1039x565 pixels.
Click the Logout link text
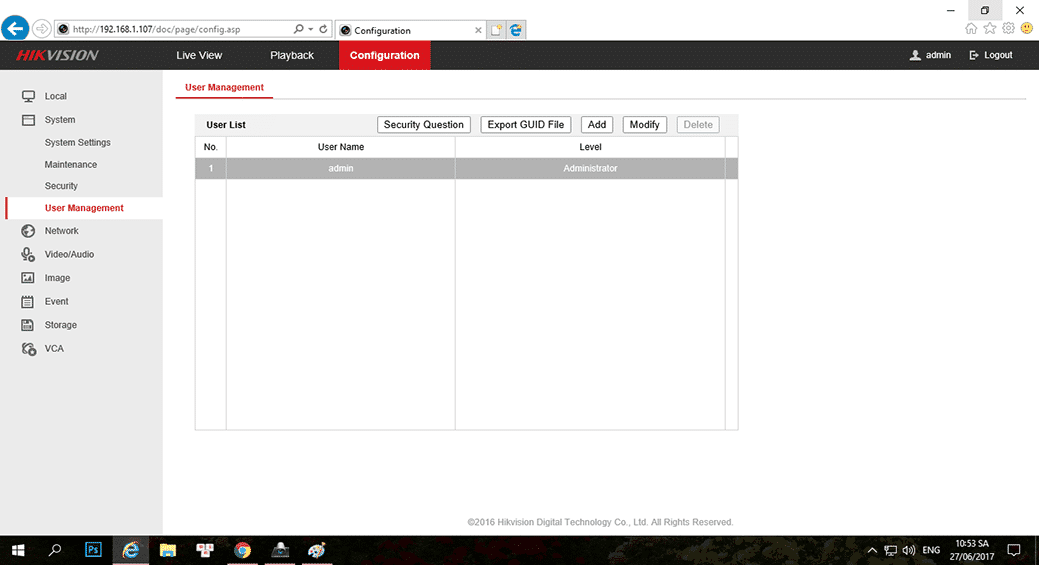click(x=998, y=55)
